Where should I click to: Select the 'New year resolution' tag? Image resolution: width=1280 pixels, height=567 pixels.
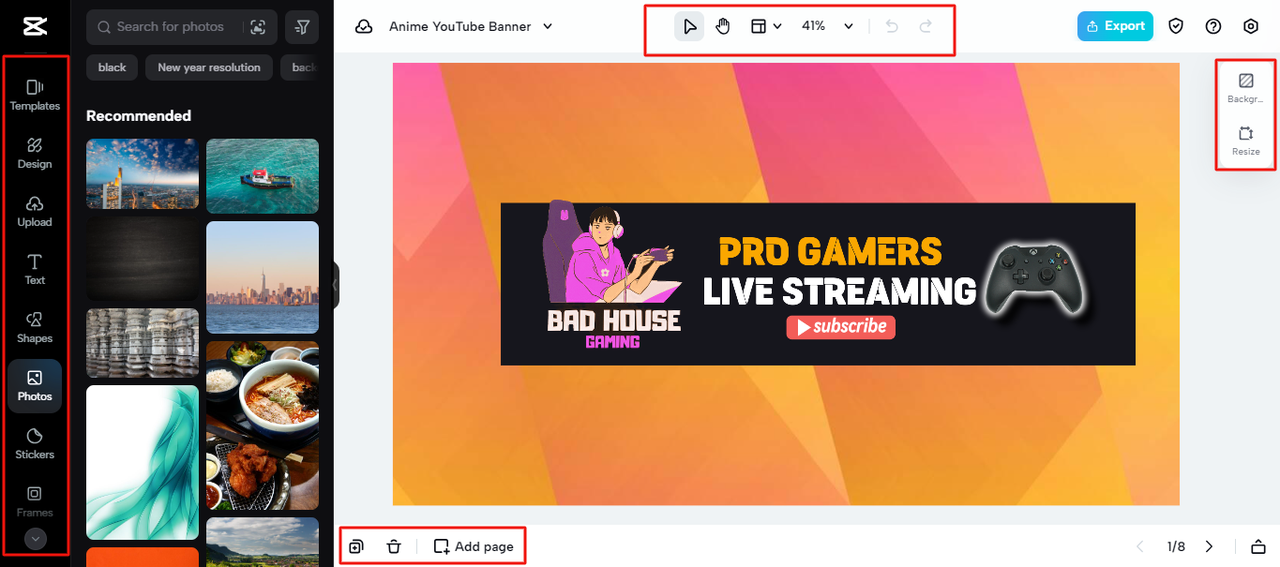pos(209,67)
